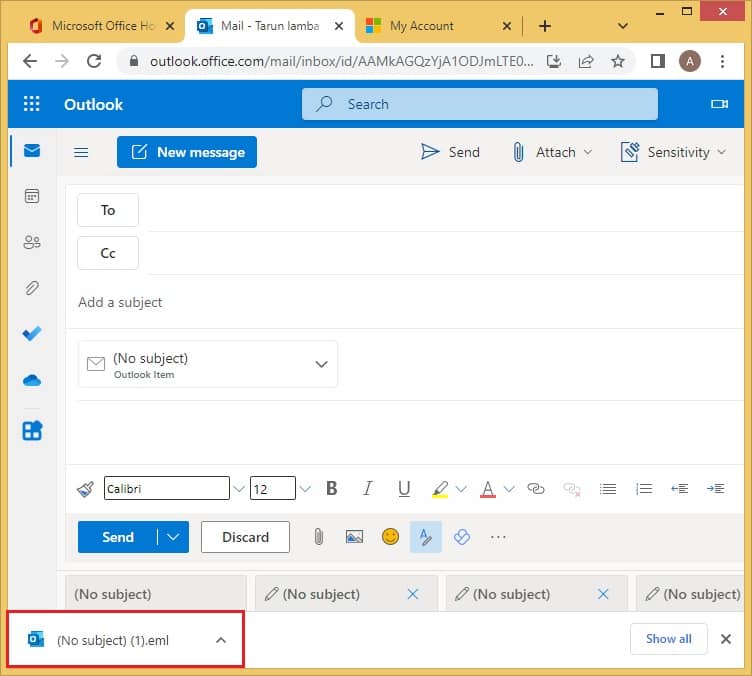Image resolution: width=752 pixels, height=676 pixels.
Task: Switch to My Account browser tab
Action: 422,25
